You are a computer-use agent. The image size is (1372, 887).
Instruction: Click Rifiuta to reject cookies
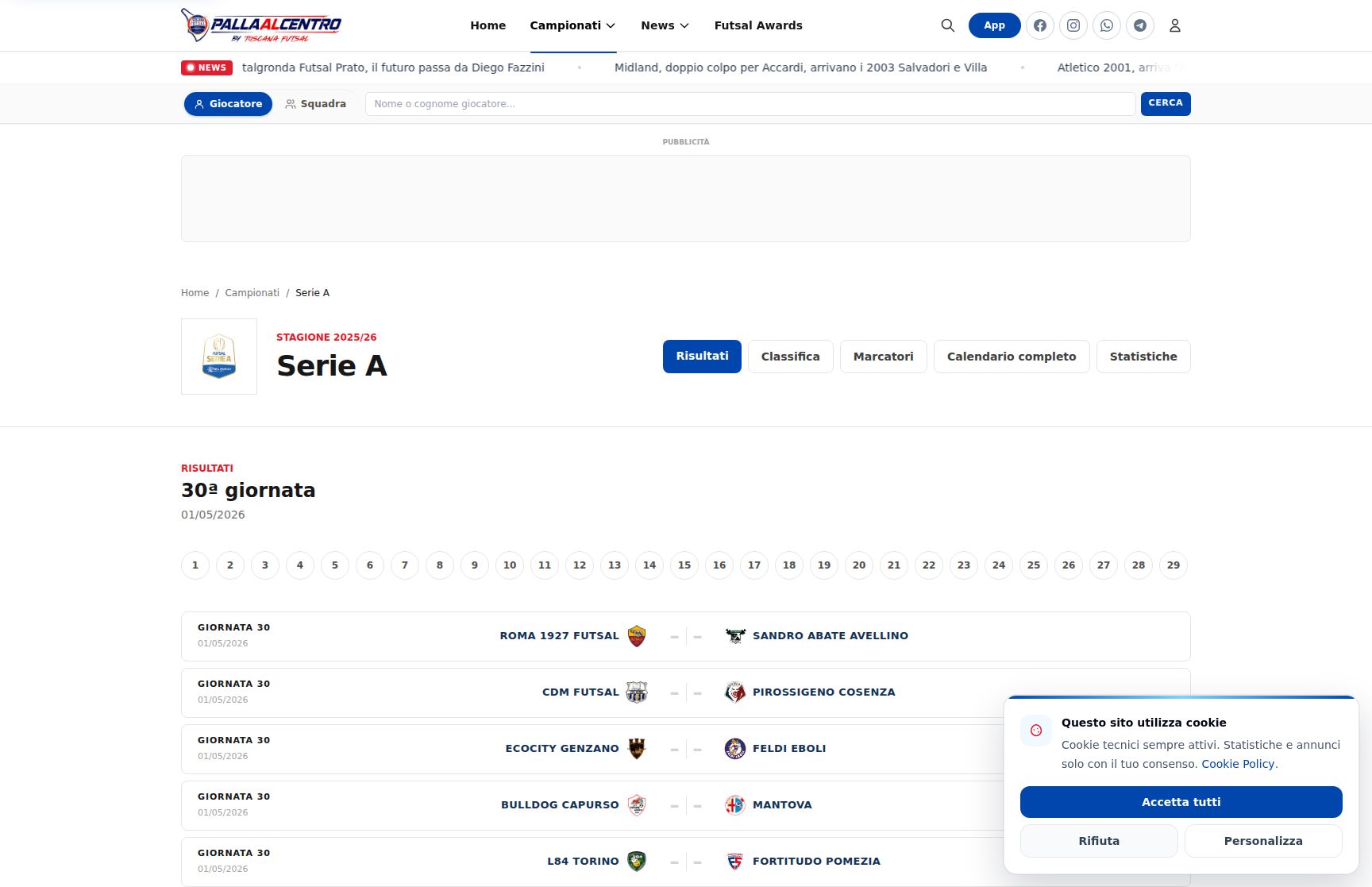pos(1099,841)
